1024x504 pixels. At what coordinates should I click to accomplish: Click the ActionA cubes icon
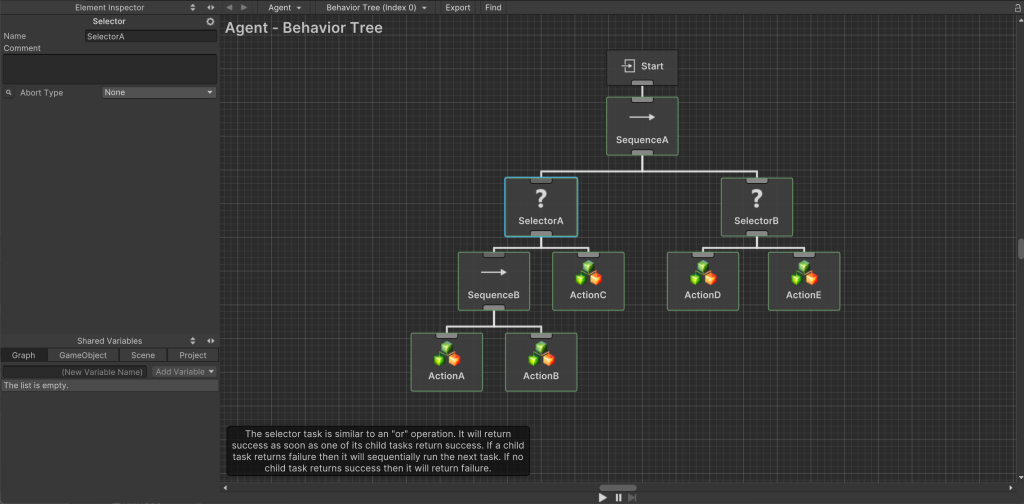click(446, 353)
